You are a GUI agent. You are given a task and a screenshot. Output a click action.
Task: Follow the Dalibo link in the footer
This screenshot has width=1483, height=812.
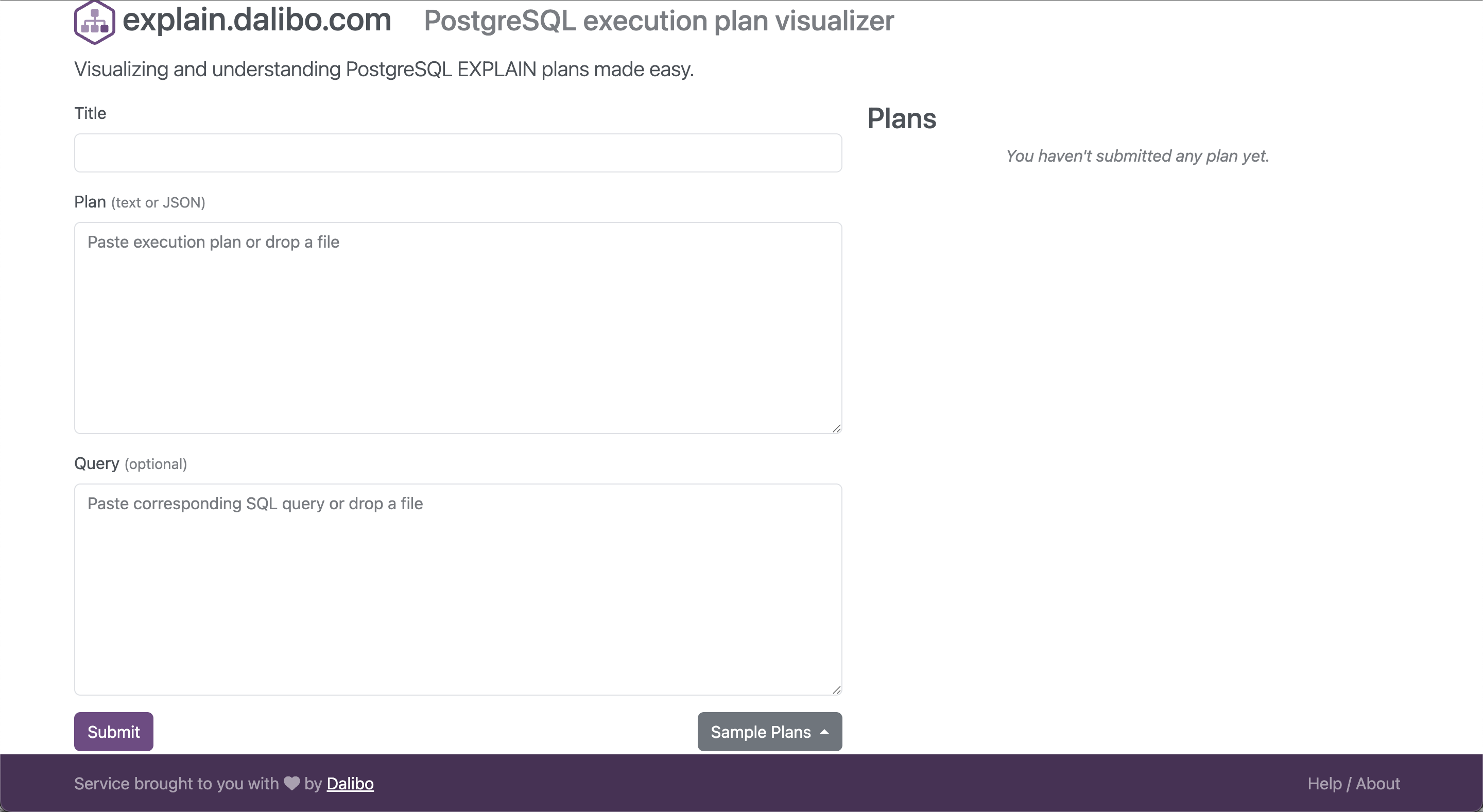[350, 784]
